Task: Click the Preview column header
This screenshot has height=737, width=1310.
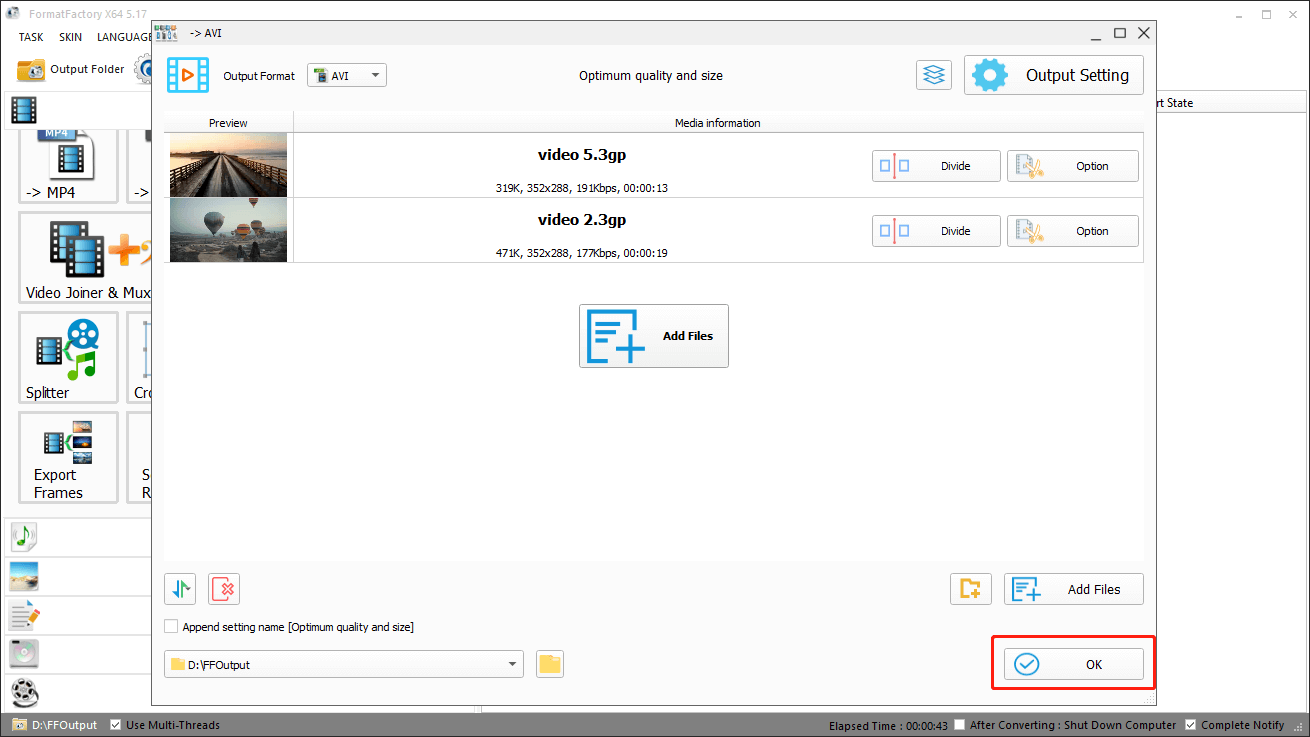Action: tap(228, 123)
